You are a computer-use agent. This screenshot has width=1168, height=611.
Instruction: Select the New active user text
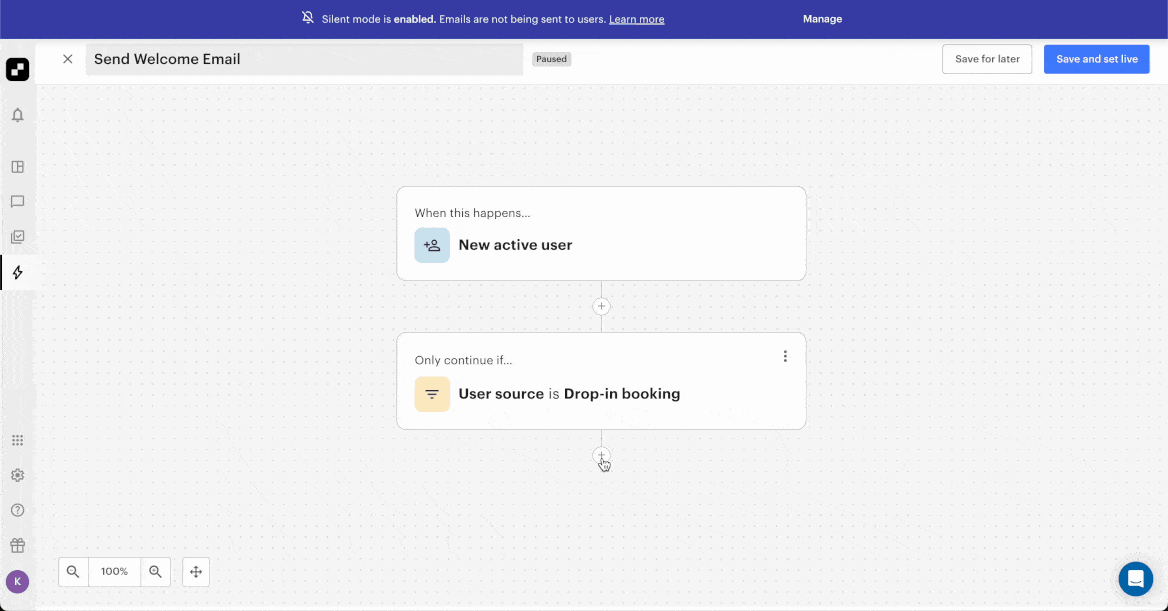pyautogui.click(x=515, y=245)
